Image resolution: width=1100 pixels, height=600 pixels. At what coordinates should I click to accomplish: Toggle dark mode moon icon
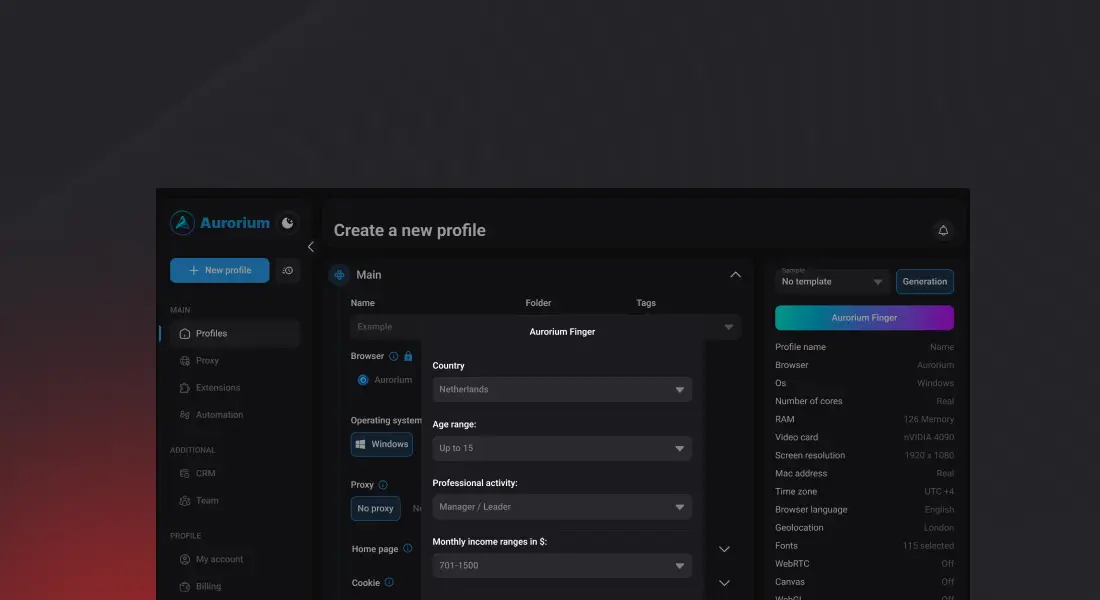(287, 223)
